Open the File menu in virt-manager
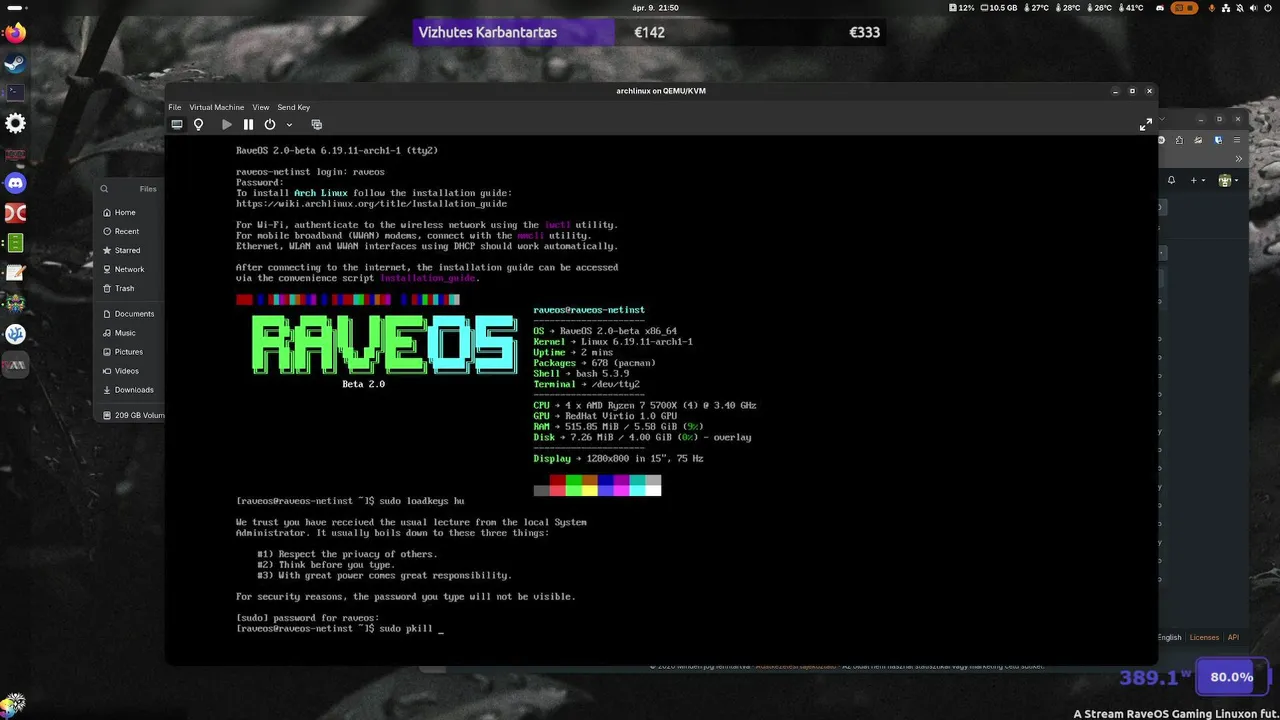The width and height of the screenshot is (1280, 720). coord(175,107)
